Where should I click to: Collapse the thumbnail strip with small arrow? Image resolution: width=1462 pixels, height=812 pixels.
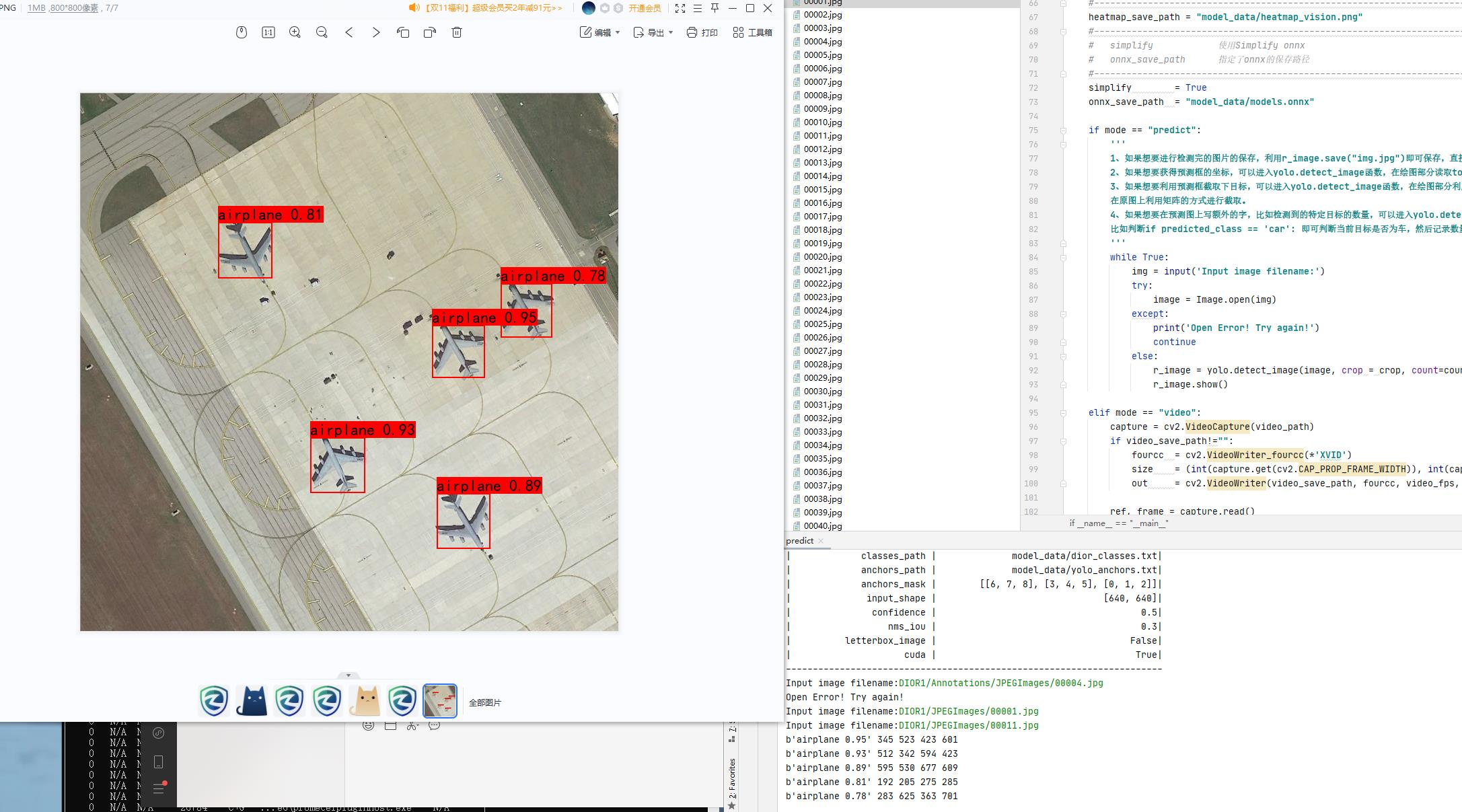point(348,675)
